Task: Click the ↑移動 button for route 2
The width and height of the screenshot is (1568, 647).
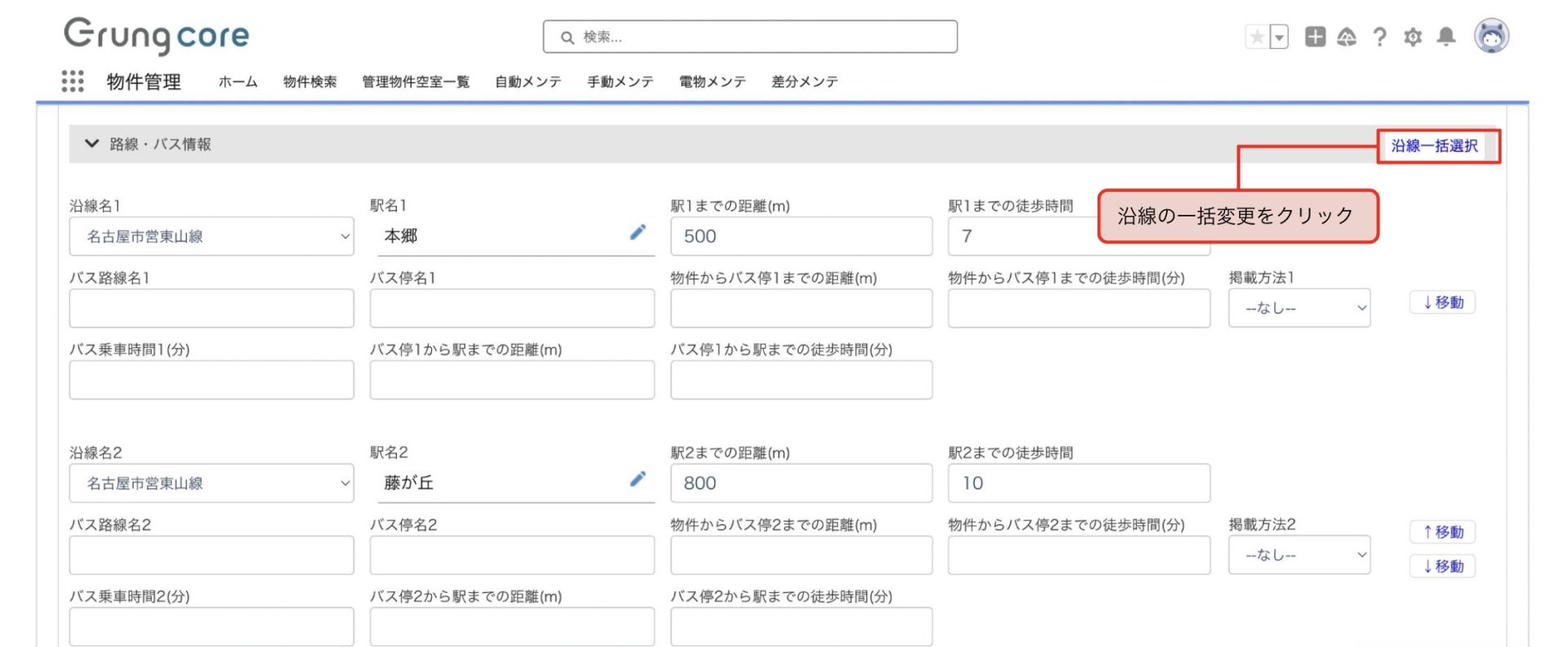Action: (1442, 532)
